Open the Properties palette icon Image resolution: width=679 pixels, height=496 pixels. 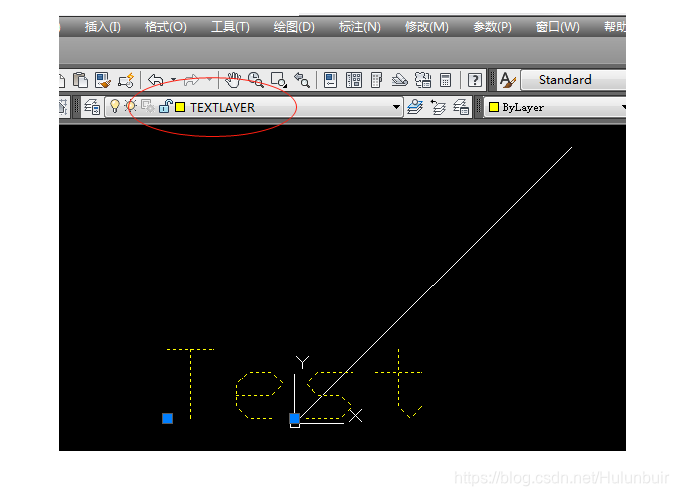(330, 80)
